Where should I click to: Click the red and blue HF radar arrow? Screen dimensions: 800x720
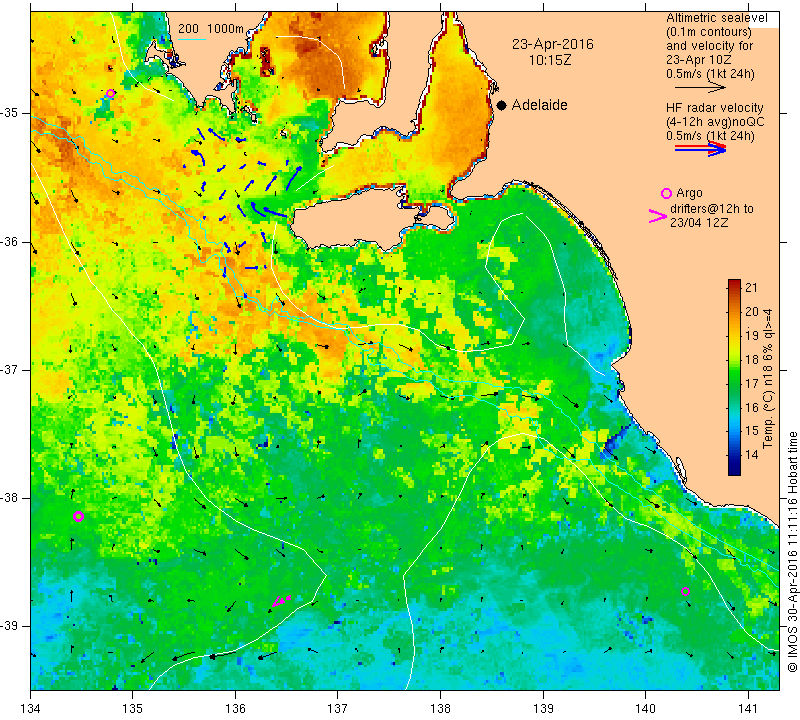tap(700, 149)
